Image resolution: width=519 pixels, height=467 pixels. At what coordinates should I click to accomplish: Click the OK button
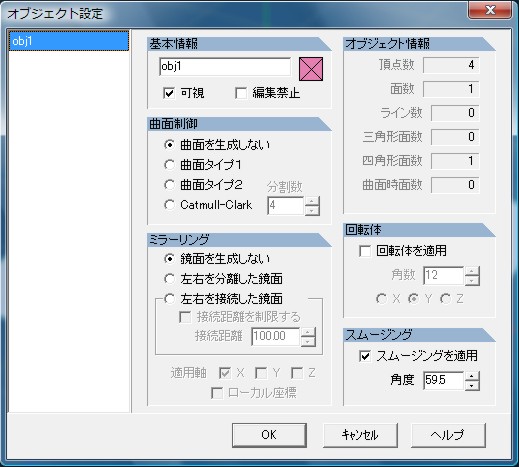tap(269, 435)
